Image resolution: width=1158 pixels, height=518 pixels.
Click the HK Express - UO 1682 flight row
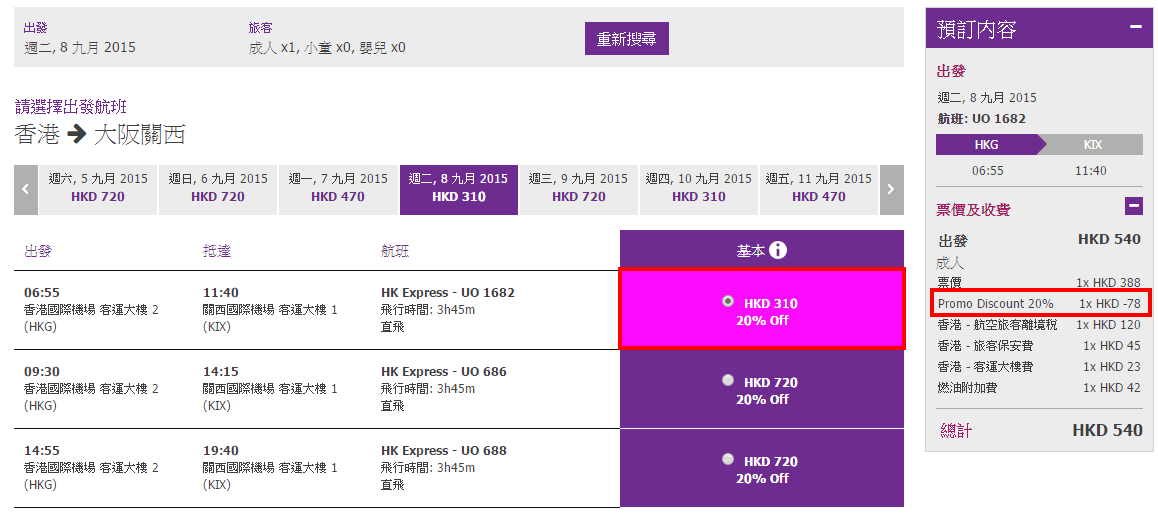coord(448,293)
